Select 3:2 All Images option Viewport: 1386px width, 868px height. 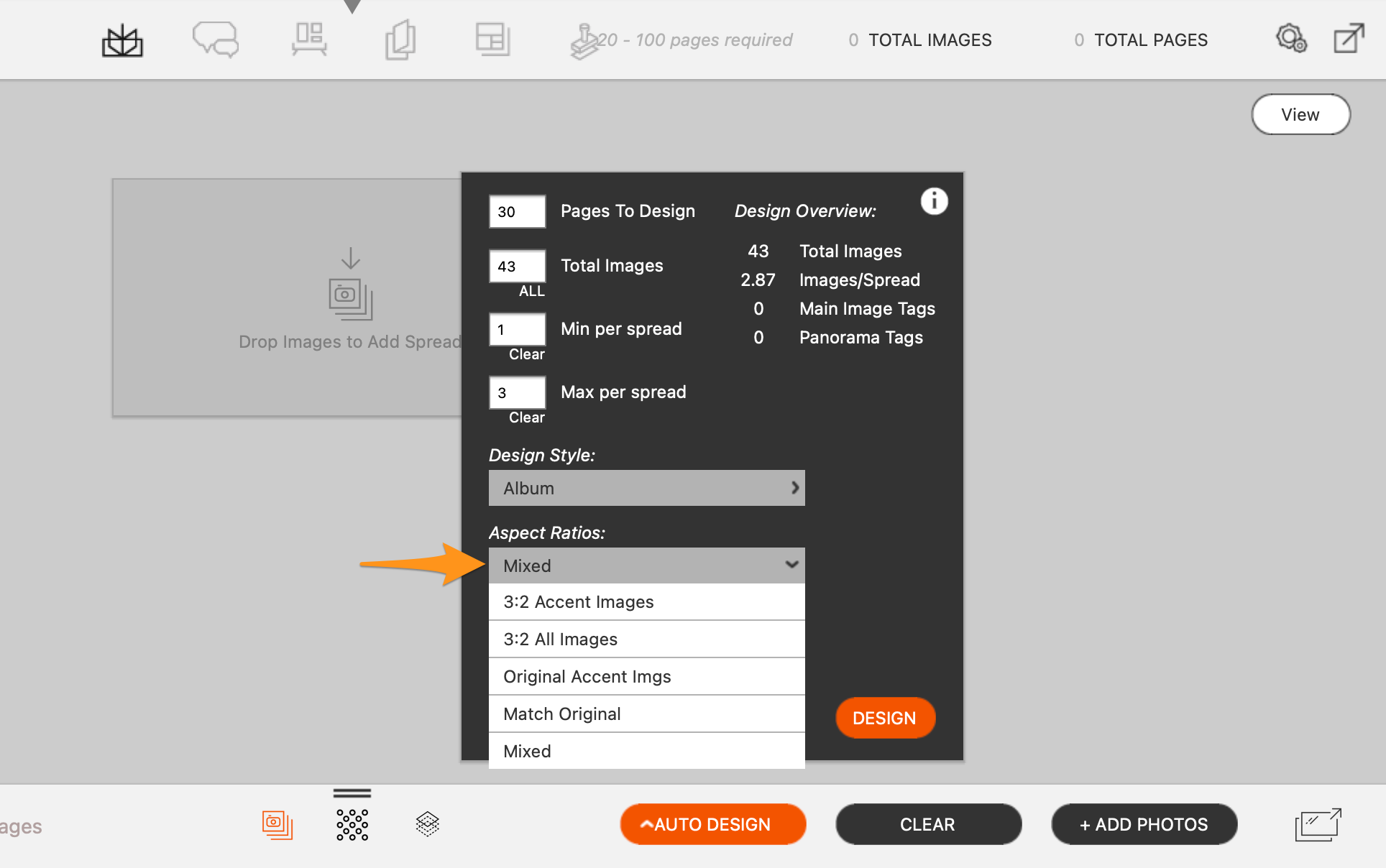coord(647,640)
